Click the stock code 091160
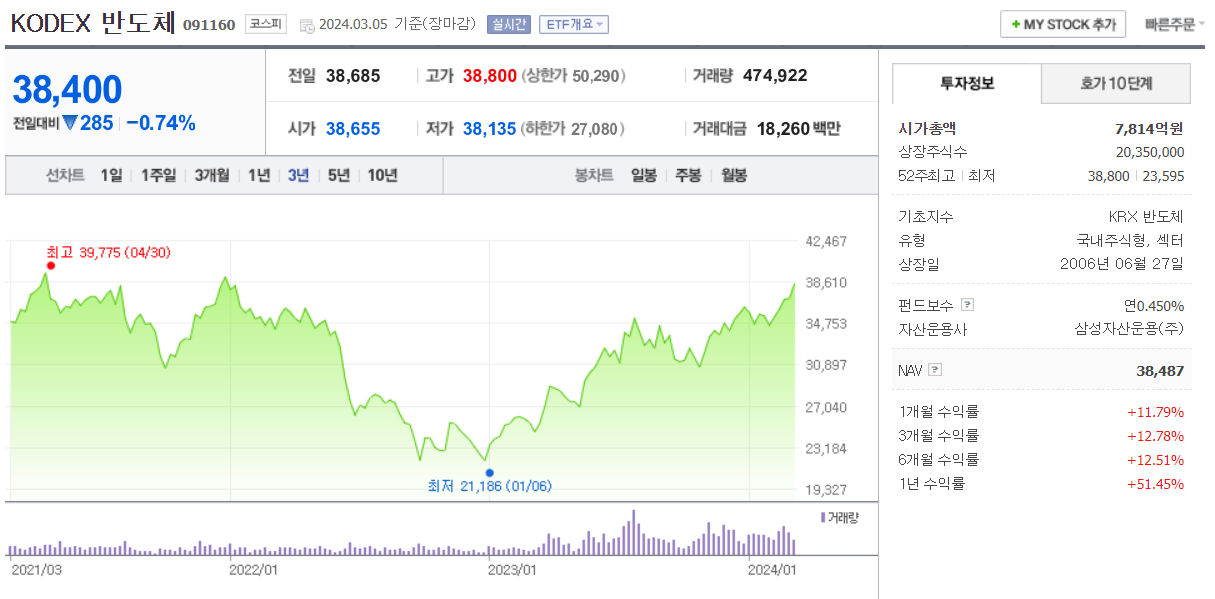The width and height of the screenshot is (1215, 599). tap(209, 25)
